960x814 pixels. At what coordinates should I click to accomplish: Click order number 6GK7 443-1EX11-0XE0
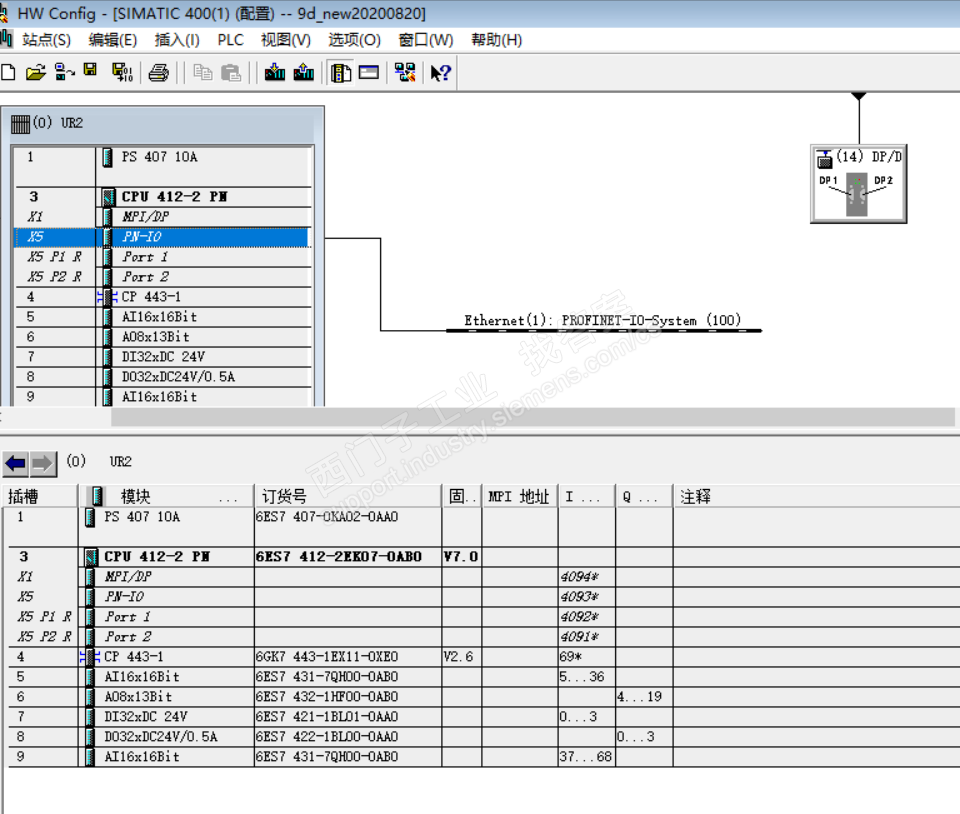tap(327, 657)
